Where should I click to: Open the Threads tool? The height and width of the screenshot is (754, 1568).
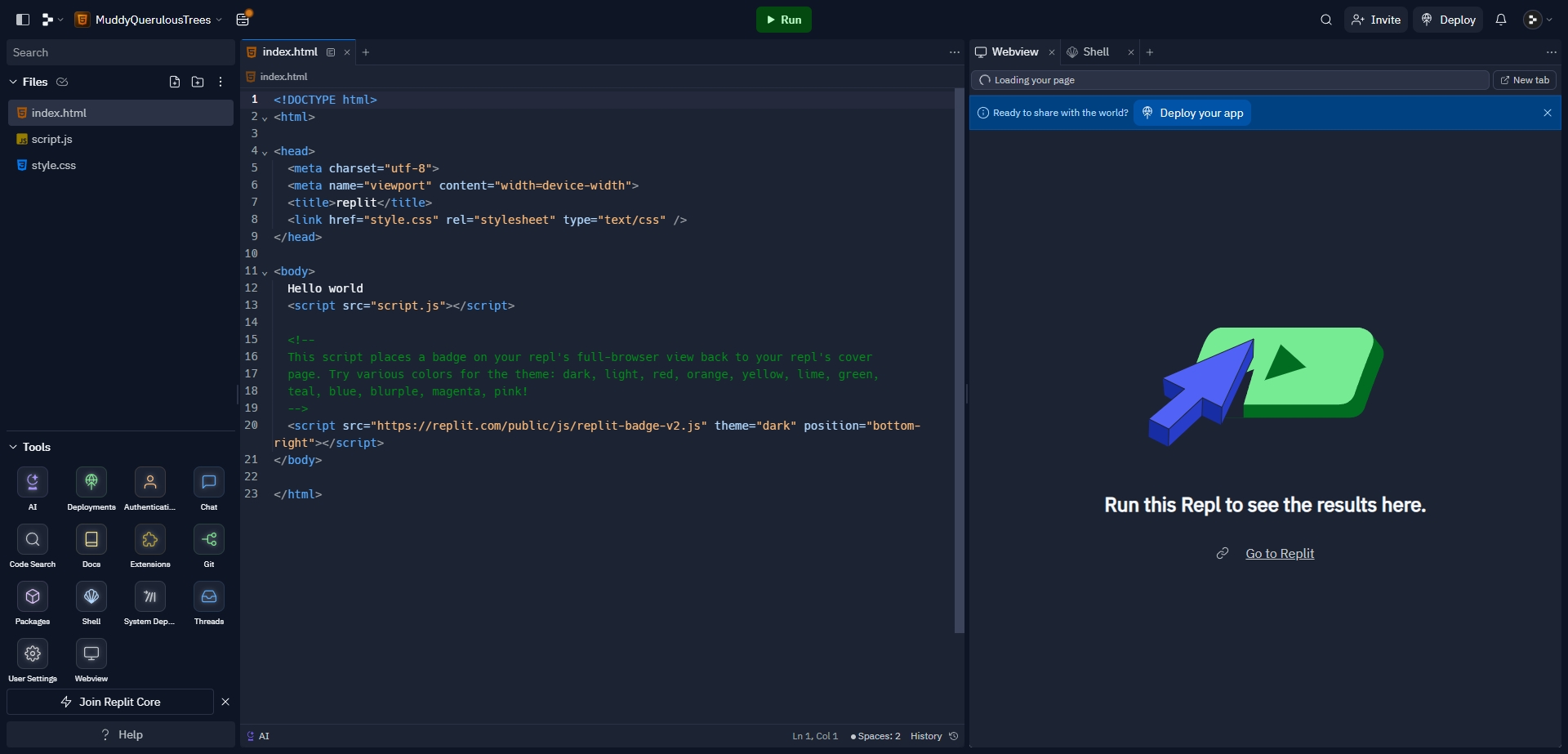pos(209,596)
